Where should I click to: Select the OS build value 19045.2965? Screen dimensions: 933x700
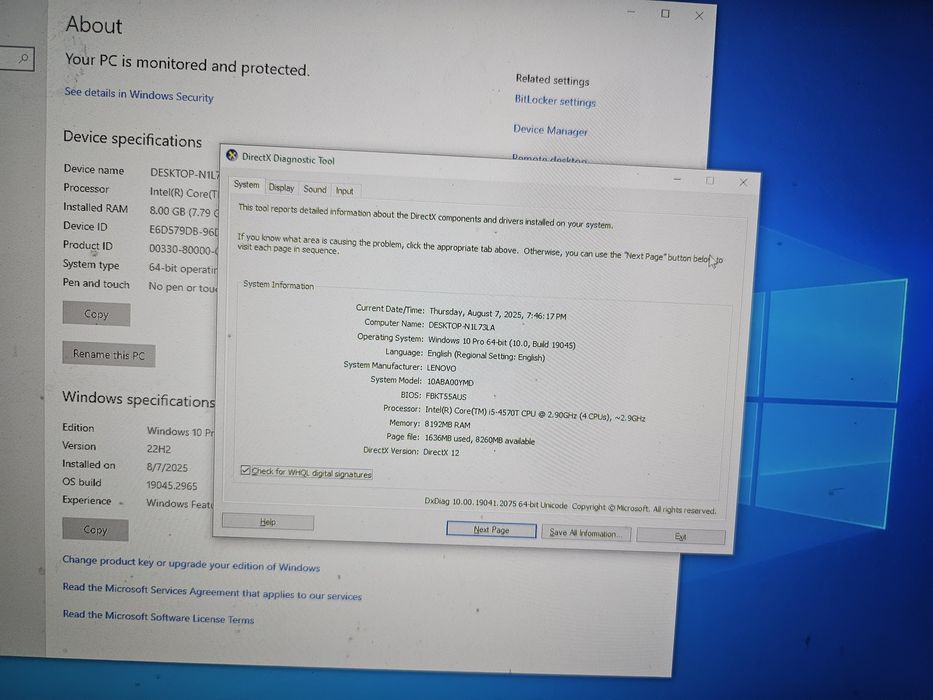[172, 485]
